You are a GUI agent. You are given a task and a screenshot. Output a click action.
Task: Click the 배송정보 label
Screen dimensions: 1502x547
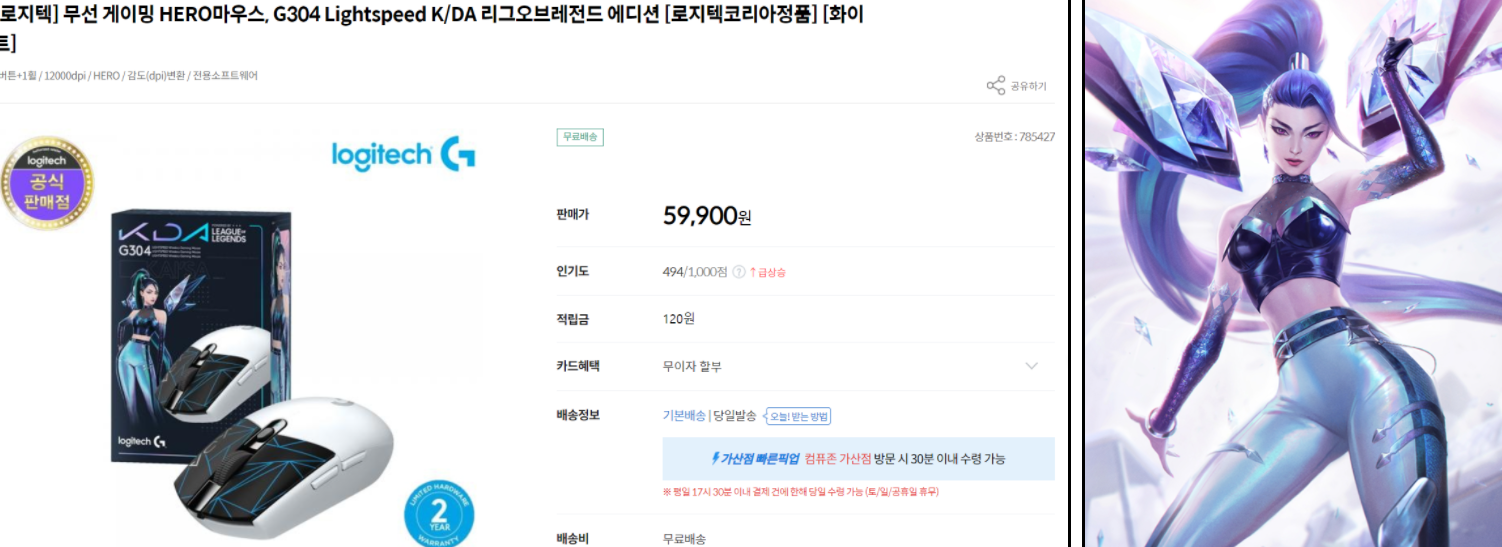point(578,415)
